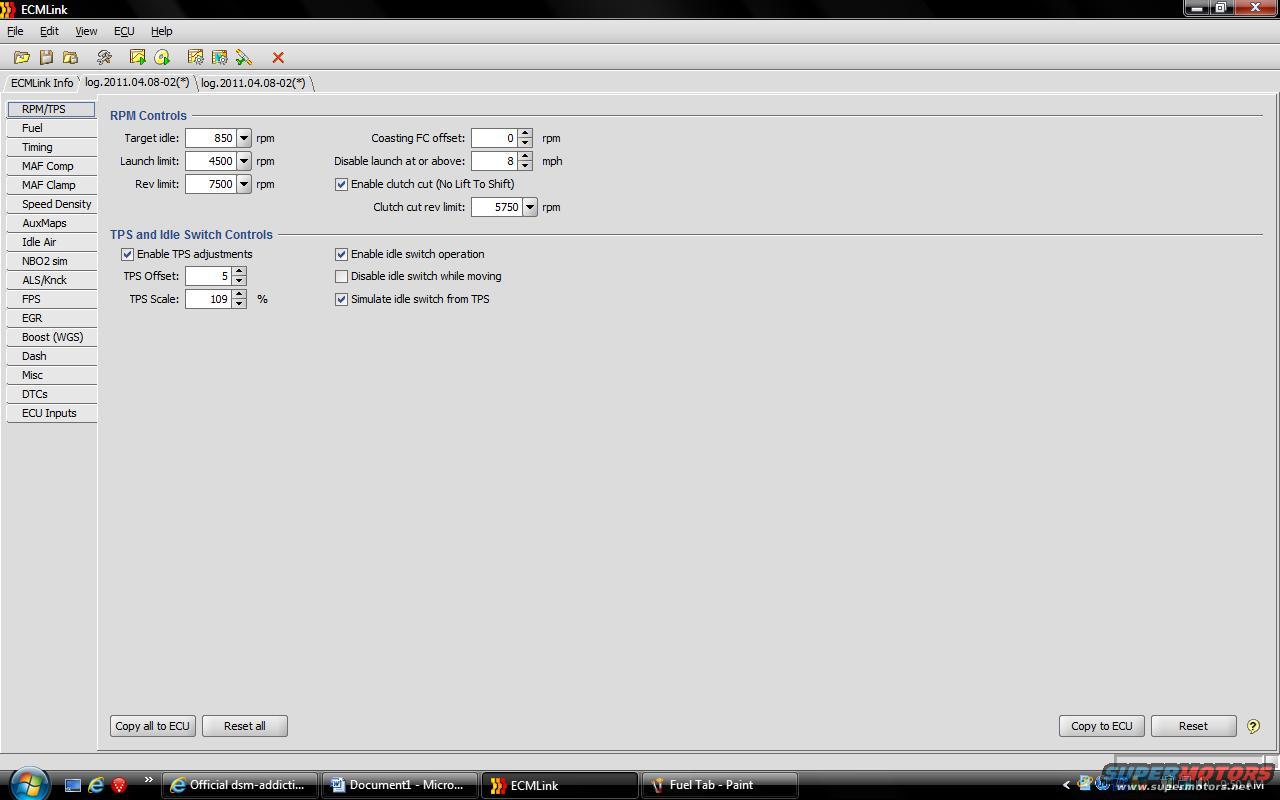This screenshot has height=800, width=1280.
Task: Switch to Official dsm-addicti... browser taskbar button
Action: [239, 785]
